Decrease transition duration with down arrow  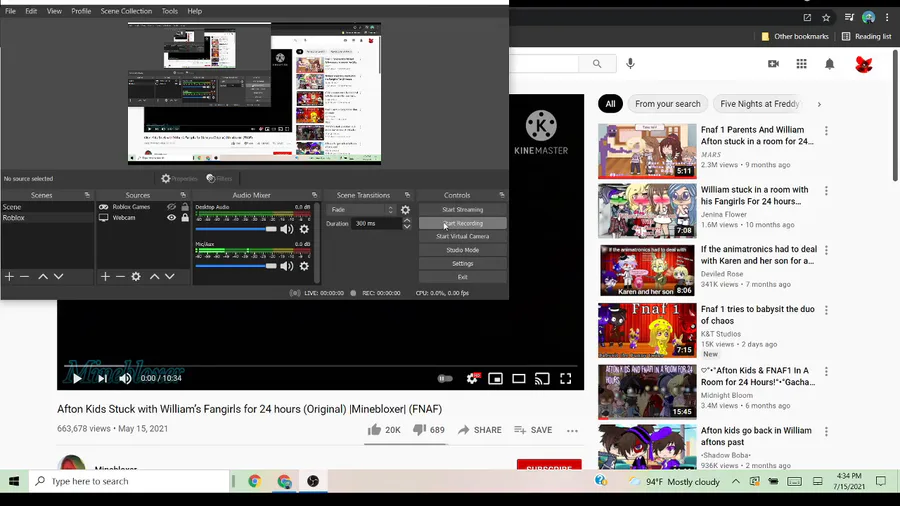pyautogui.click(x=407, y=227)
